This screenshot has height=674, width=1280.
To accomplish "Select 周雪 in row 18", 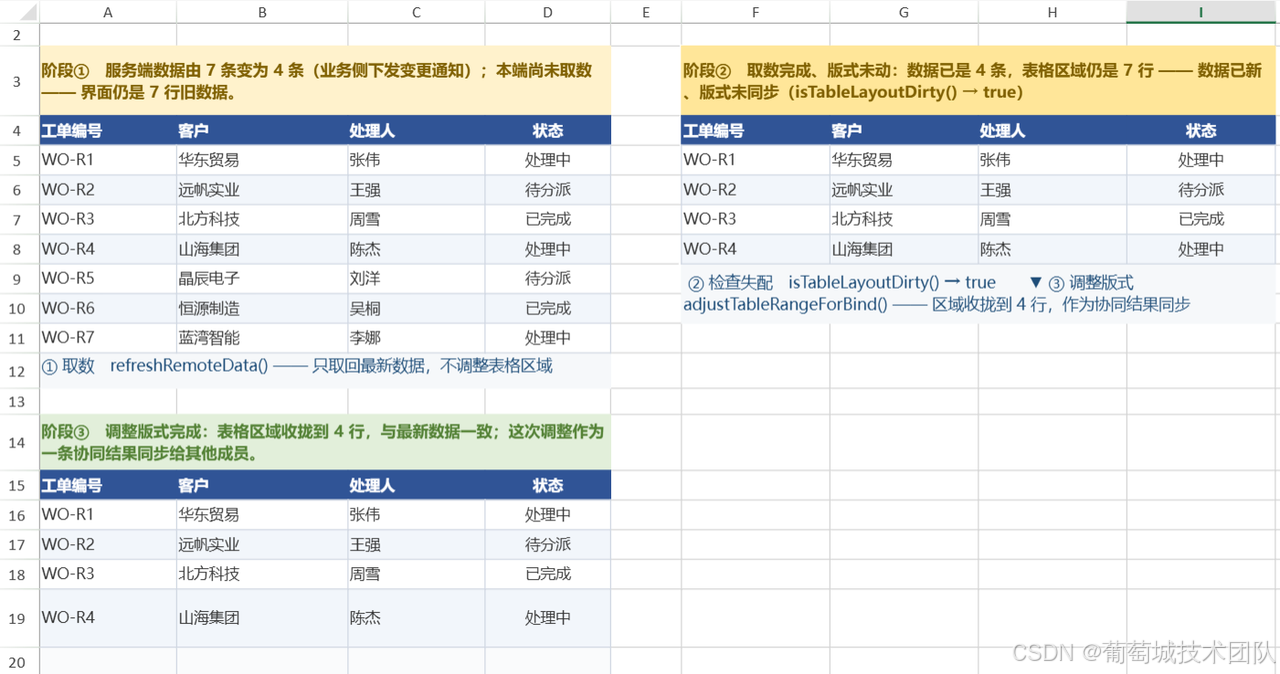I will pyautogui.click(x=416, y=574).
